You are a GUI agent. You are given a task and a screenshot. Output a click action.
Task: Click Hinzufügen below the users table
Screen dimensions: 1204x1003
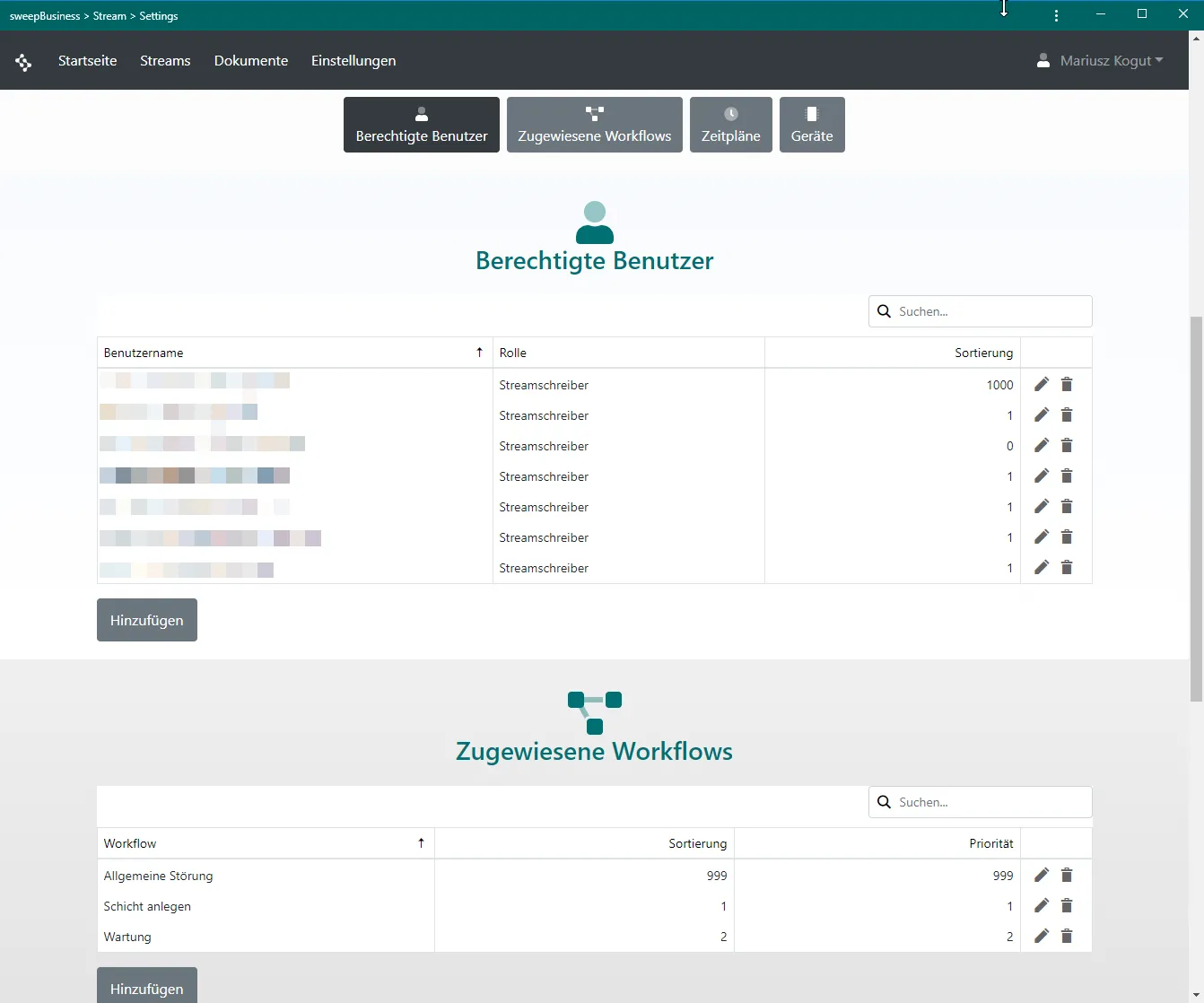click(x=146, y=619)
